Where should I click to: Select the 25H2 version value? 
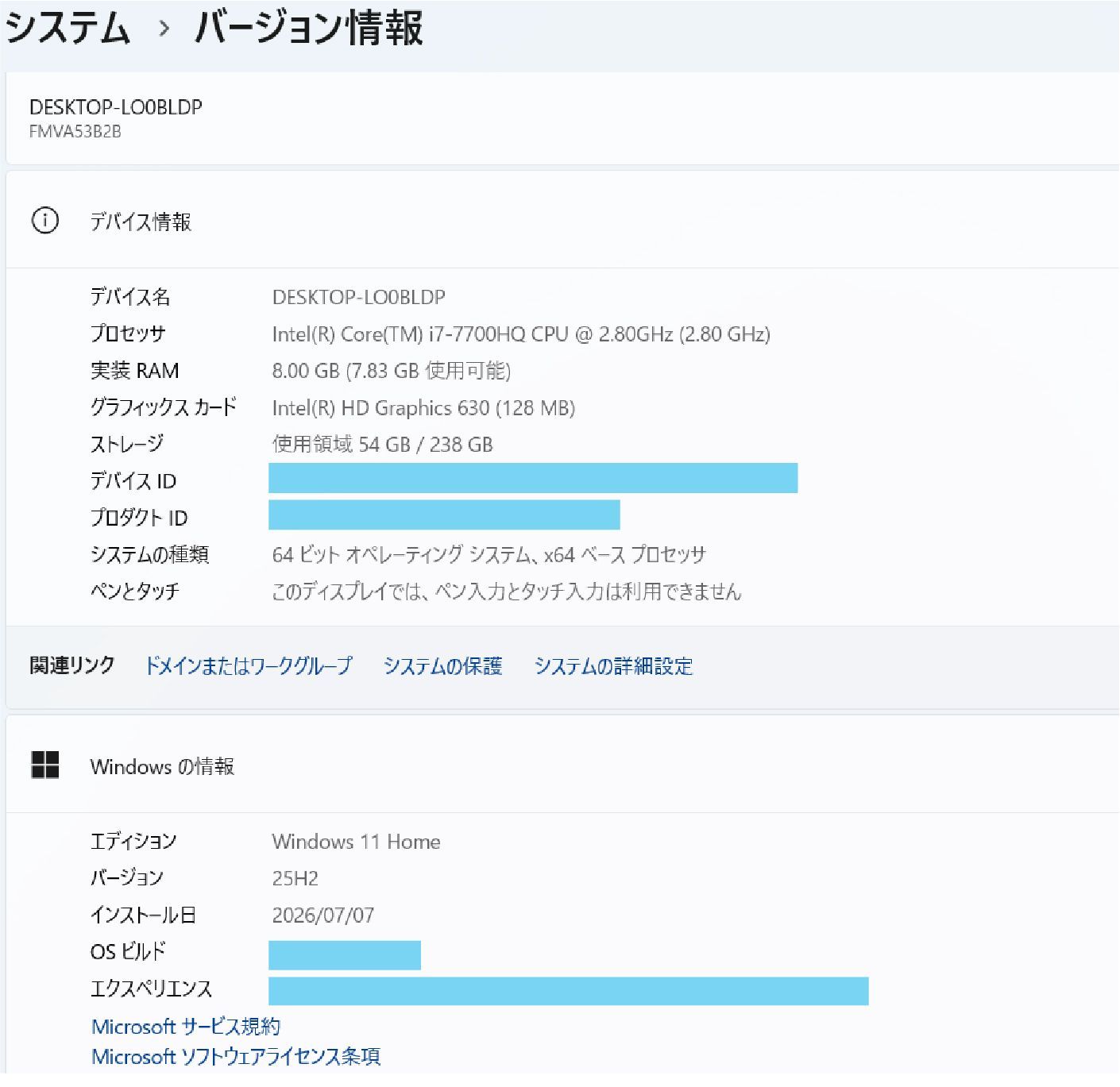(295, 878)
